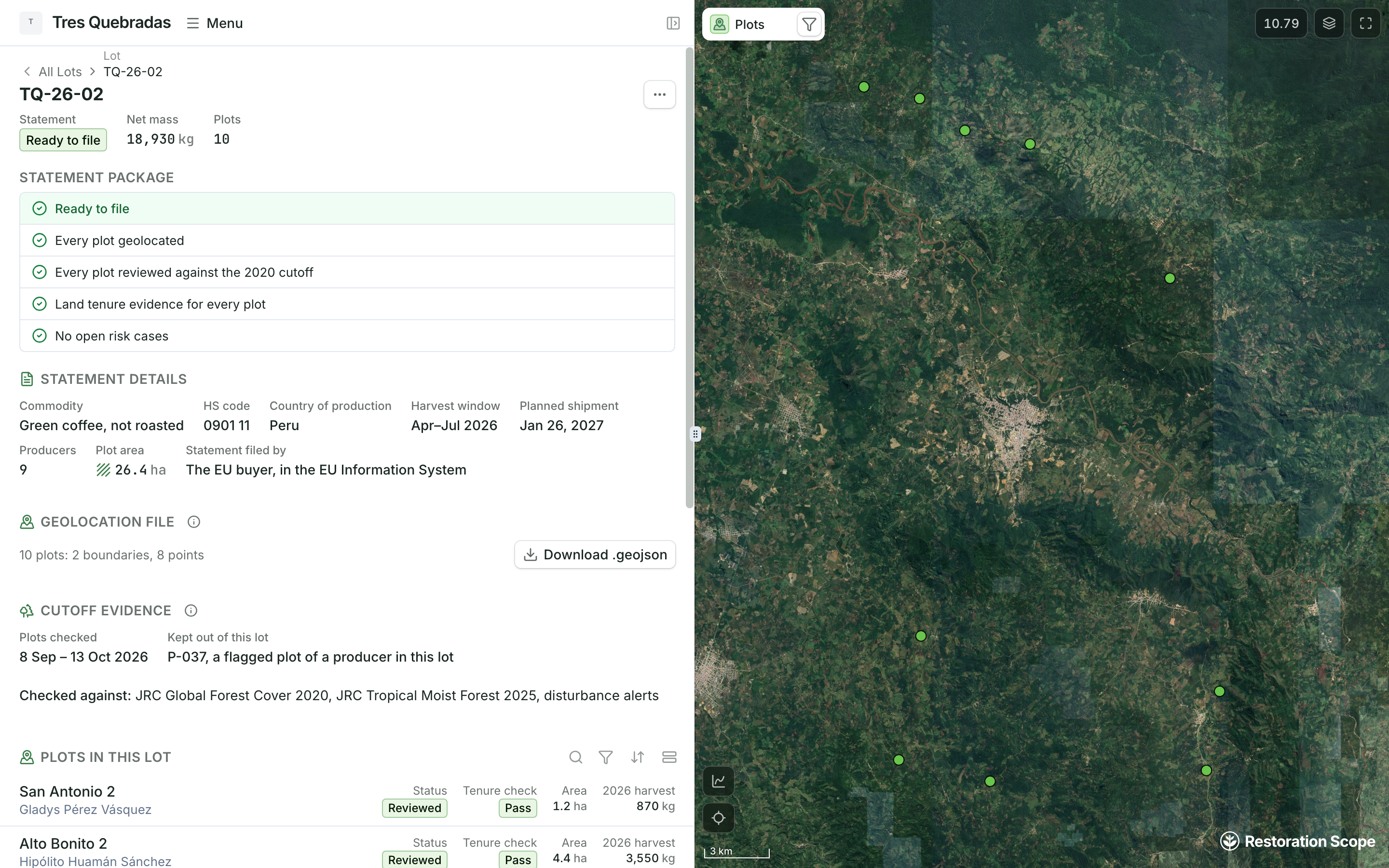Viewport: 1389px width, 868px height.
Task: Open the map filter funnel button
Action: point(809,24)
